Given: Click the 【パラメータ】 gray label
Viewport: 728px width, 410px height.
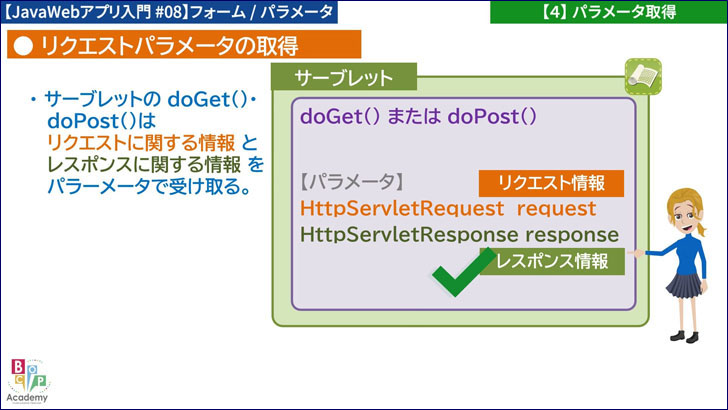Looking at the screenshot, I should tap(351, 183).
